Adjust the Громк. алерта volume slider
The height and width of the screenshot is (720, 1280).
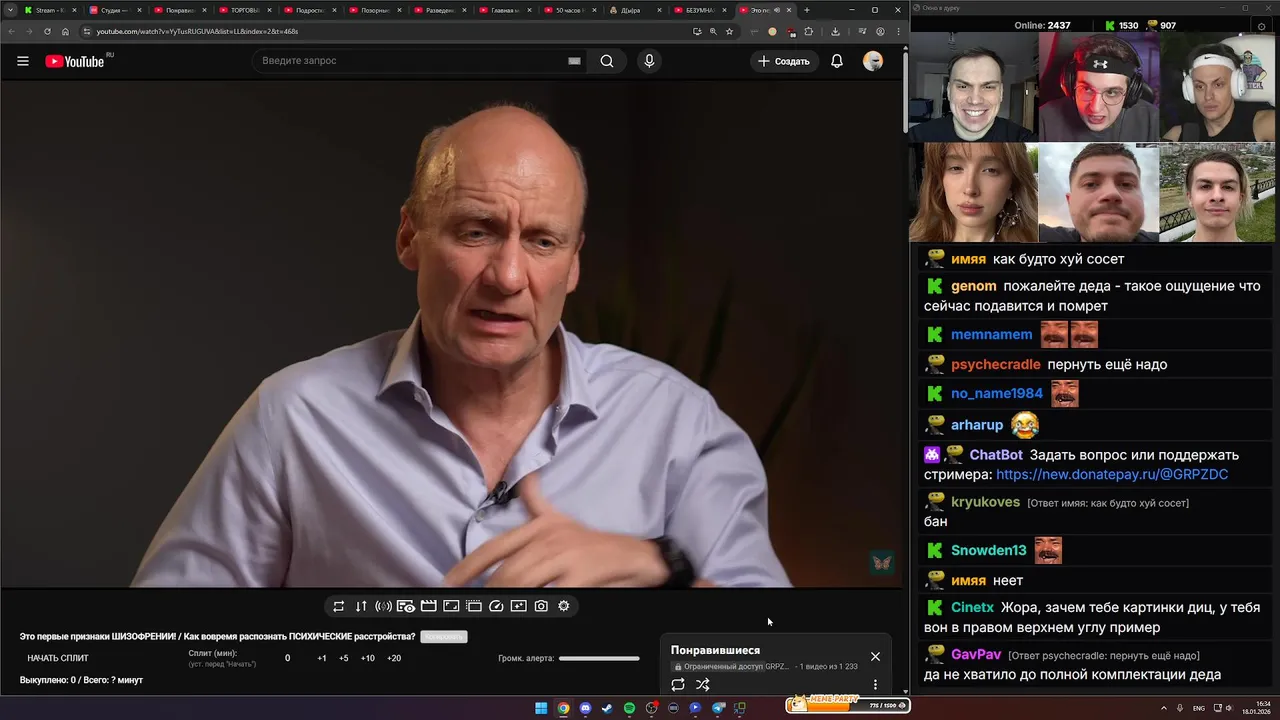tap(599, 658)
